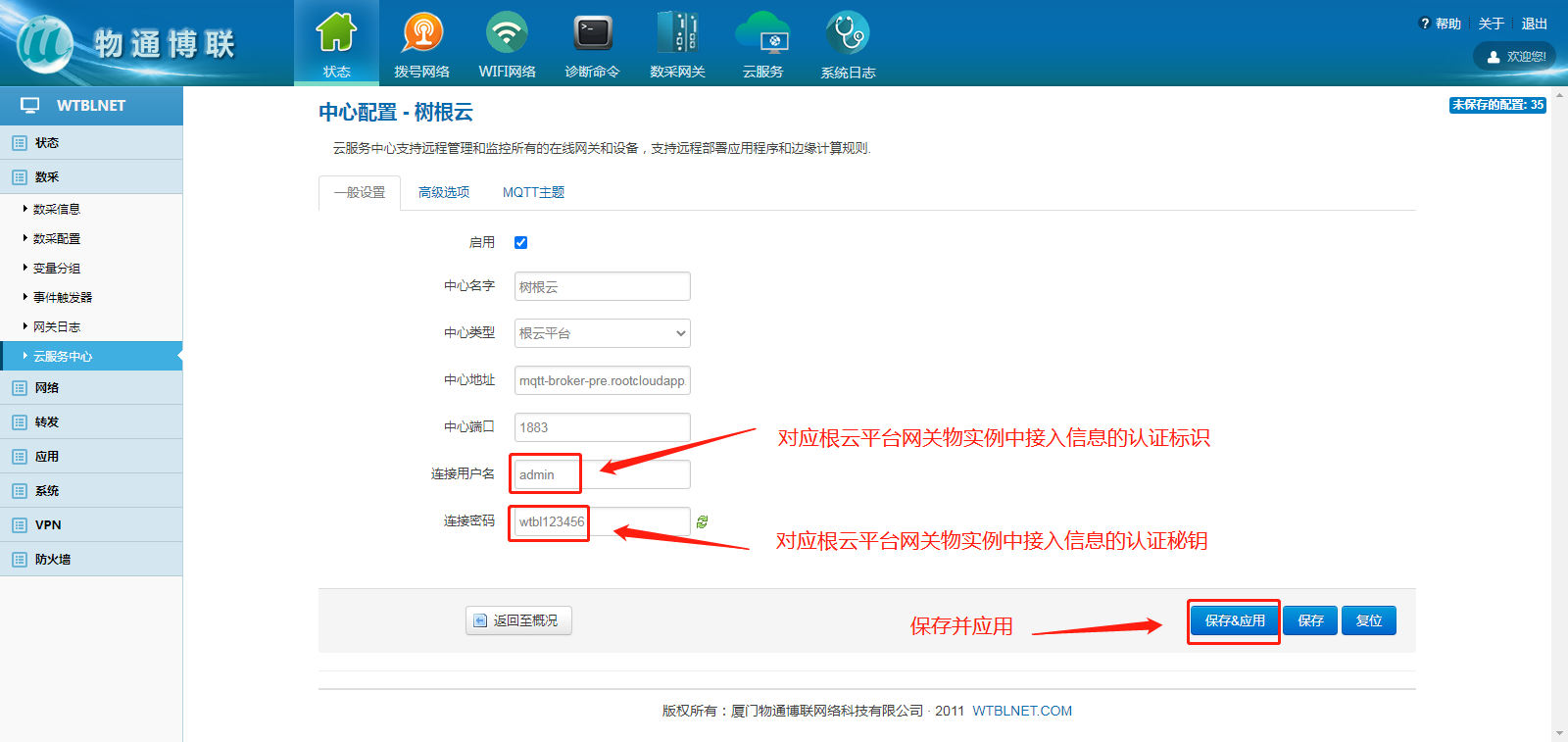
Task: Open 拨号网络 dial-up network icon
Action: pyautogui.click(x=422, y=33)
